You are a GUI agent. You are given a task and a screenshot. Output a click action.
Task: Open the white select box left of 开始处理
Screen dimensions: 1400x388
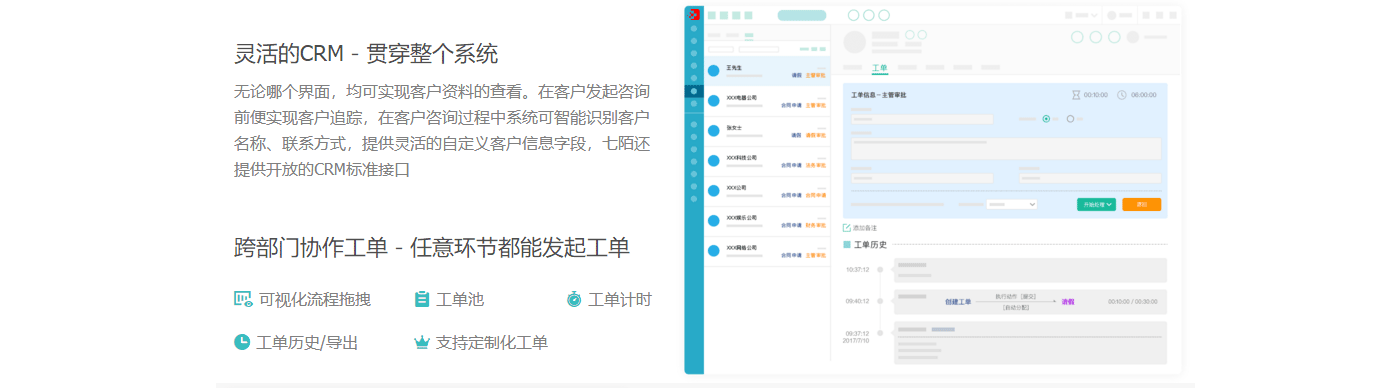[1011, 204]
